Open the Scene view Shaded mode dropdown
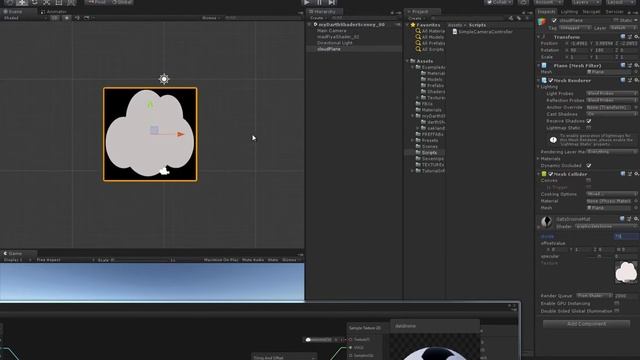This screenshot has width=640, height=360. 24,18
